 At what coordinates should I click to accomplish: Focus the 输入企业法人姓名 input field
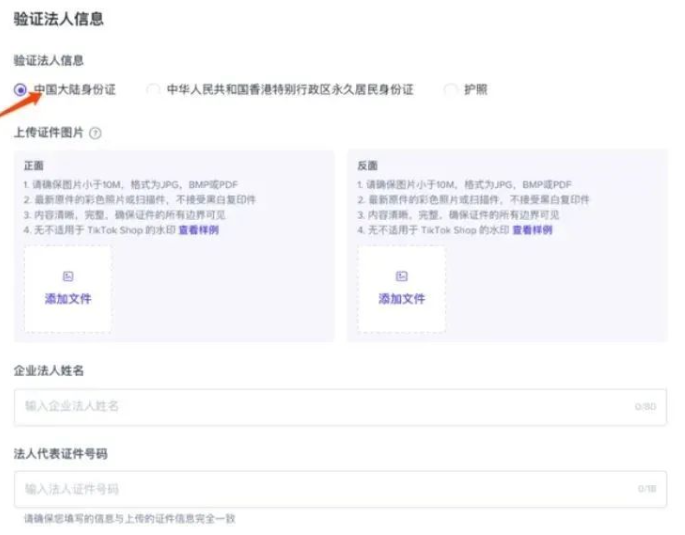320,406
